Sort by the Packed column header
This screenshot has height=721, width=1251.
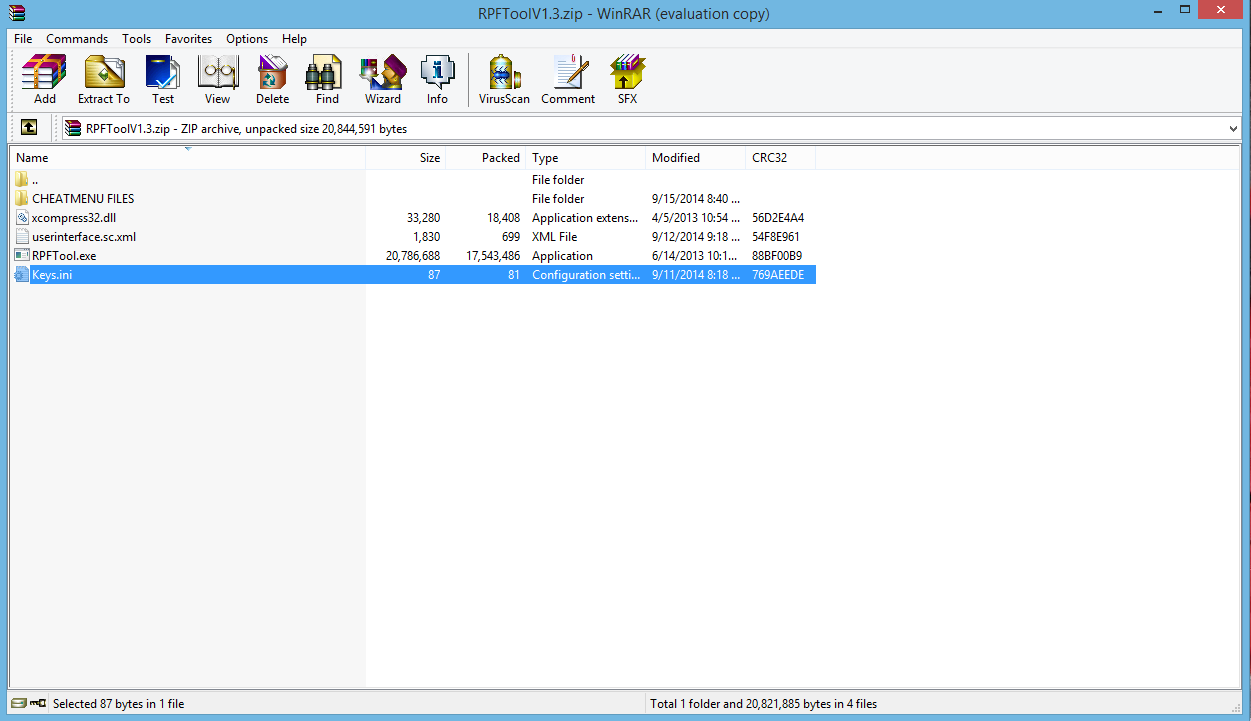coord(486,158)
